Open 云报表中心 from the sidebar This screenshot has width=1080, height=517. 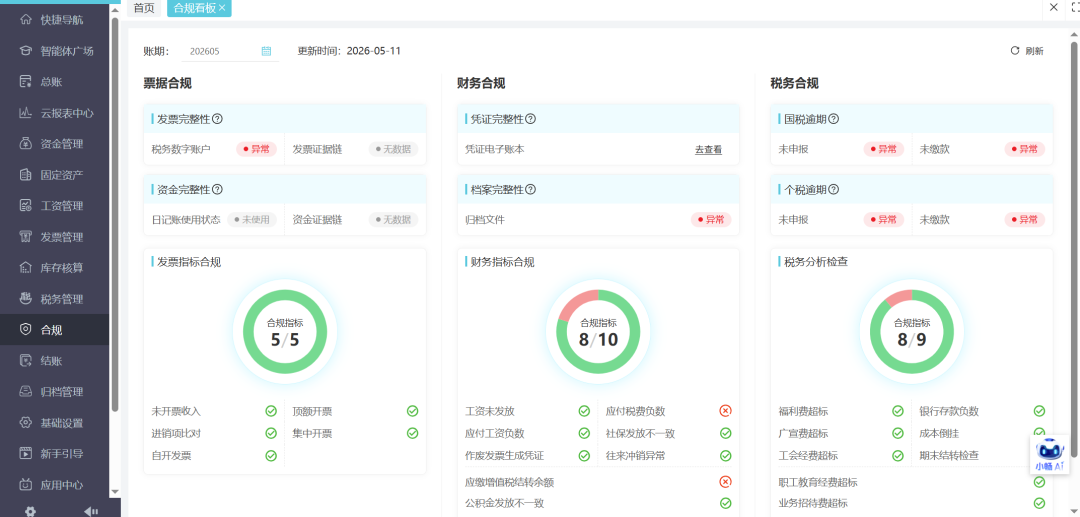[55, 113]
